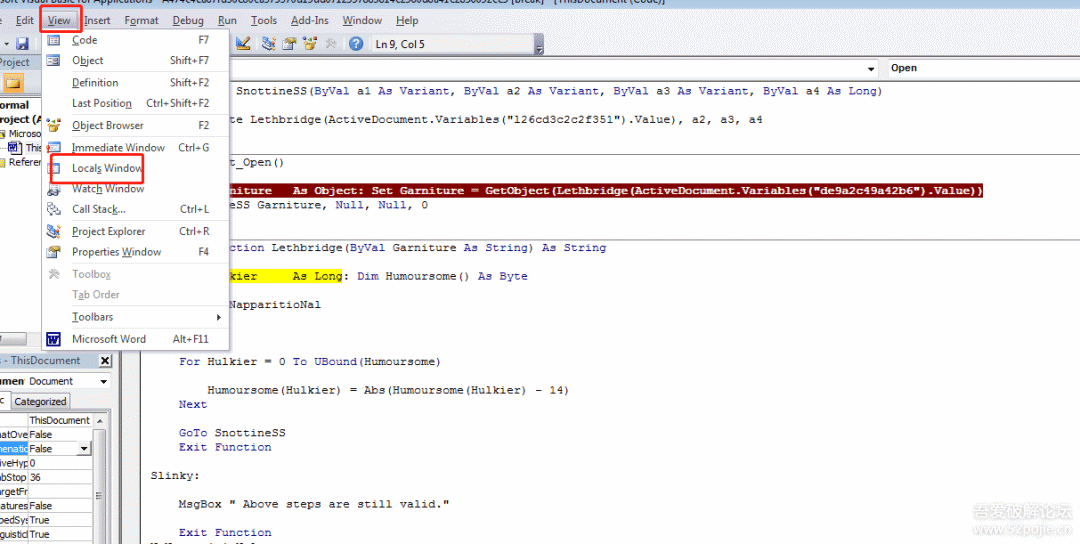Open the Document object dropdown in Properties panel
Screen dimensions: 1080x544
[103, 381]
